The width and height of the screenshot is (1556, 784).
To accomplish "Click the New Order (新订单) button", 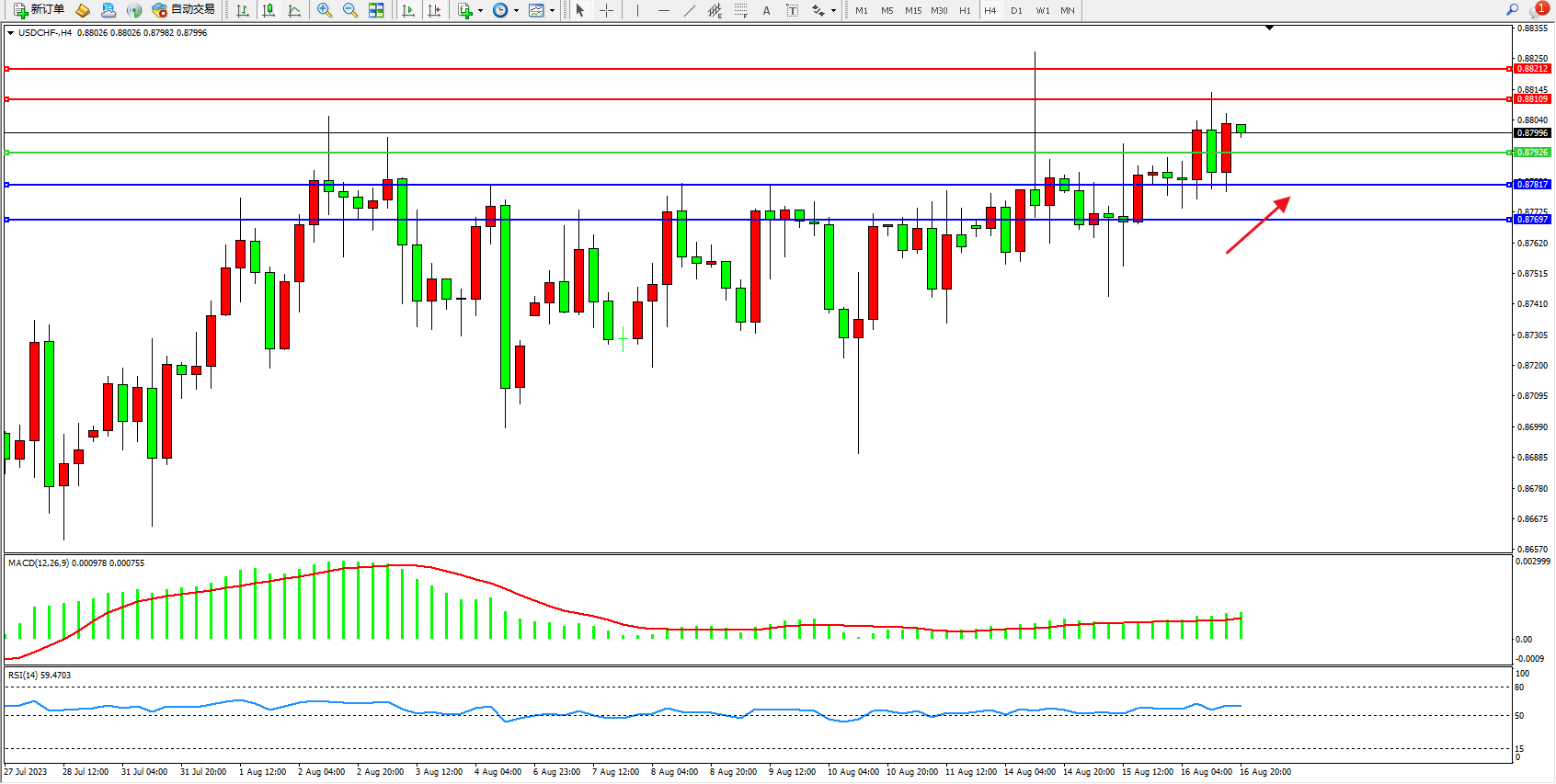I will [39, 10].
